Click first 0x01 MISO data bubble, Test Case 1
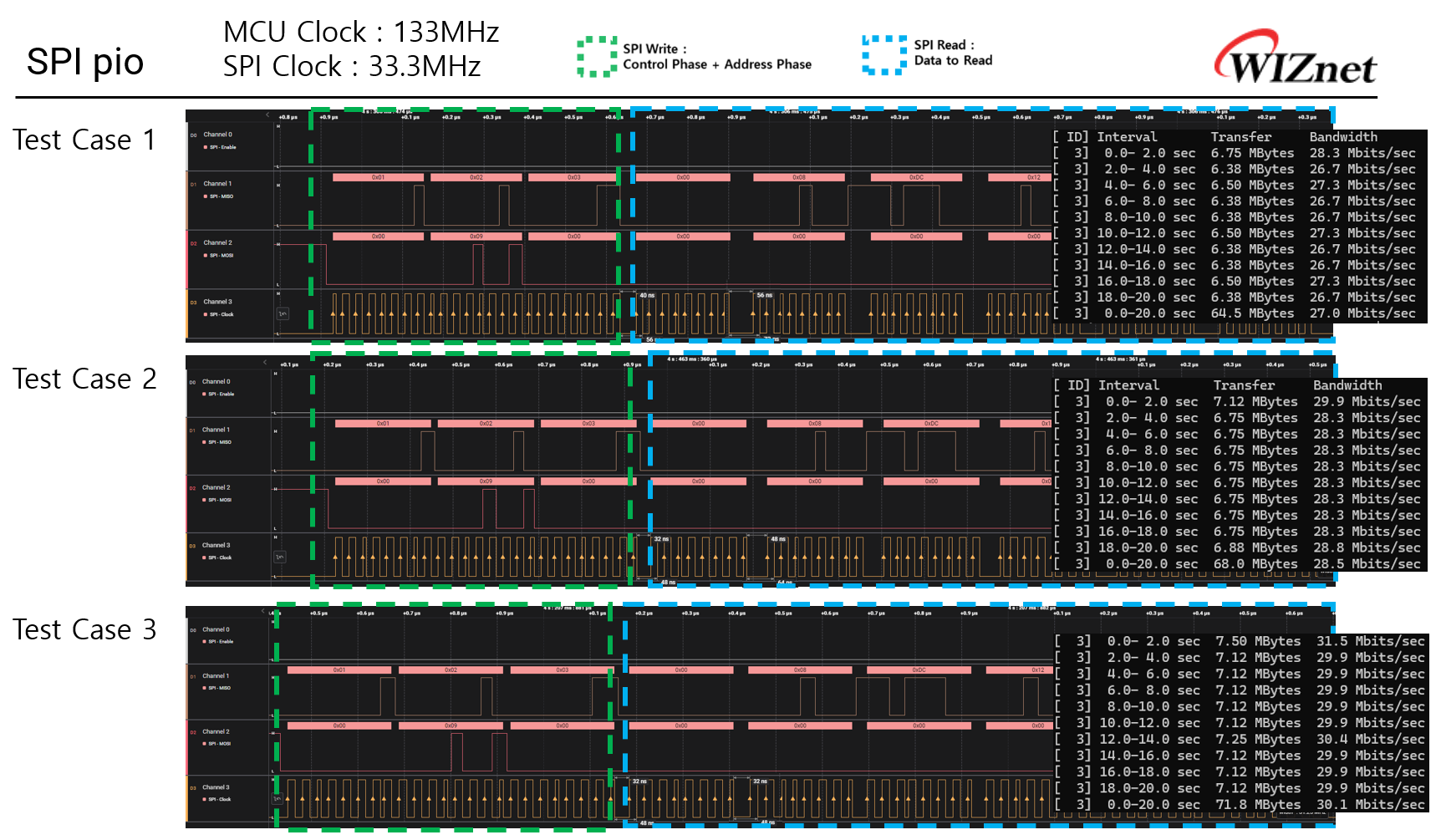1436x840 pixels. pyautogui.click(x=378, y=177)
